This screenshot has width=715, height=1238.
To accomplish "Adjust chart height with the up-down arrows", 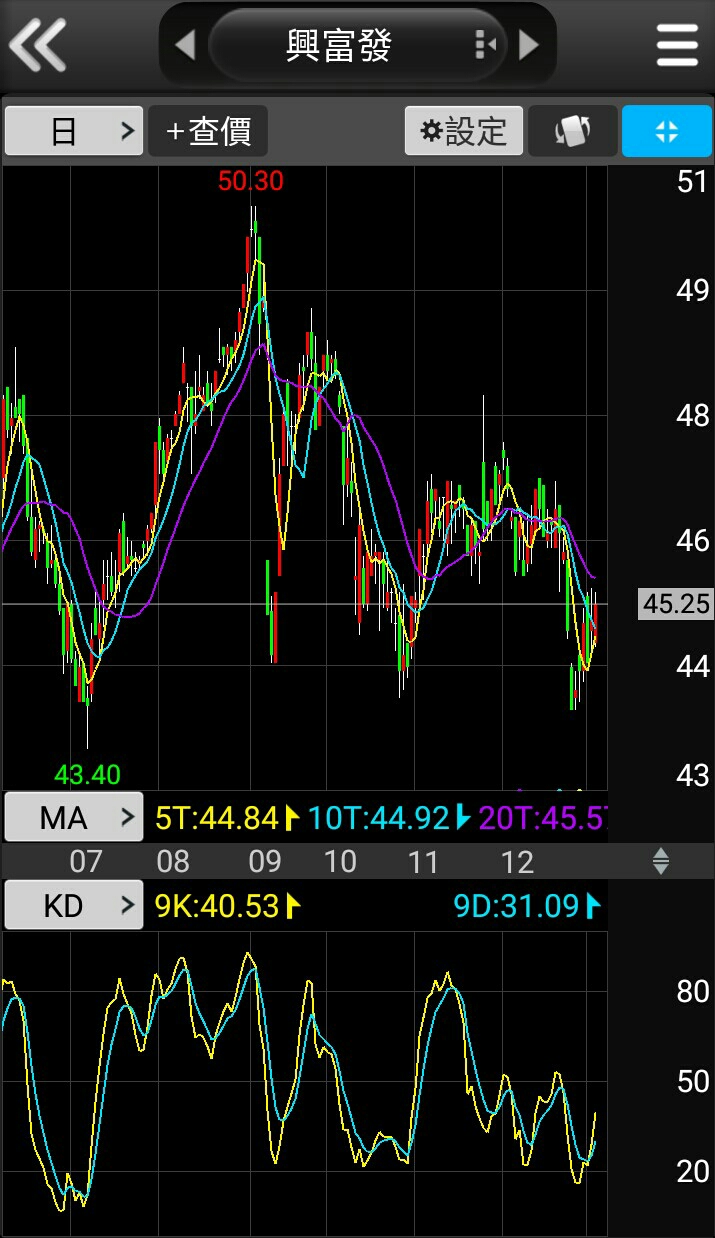I will click(x=660, y=861).
